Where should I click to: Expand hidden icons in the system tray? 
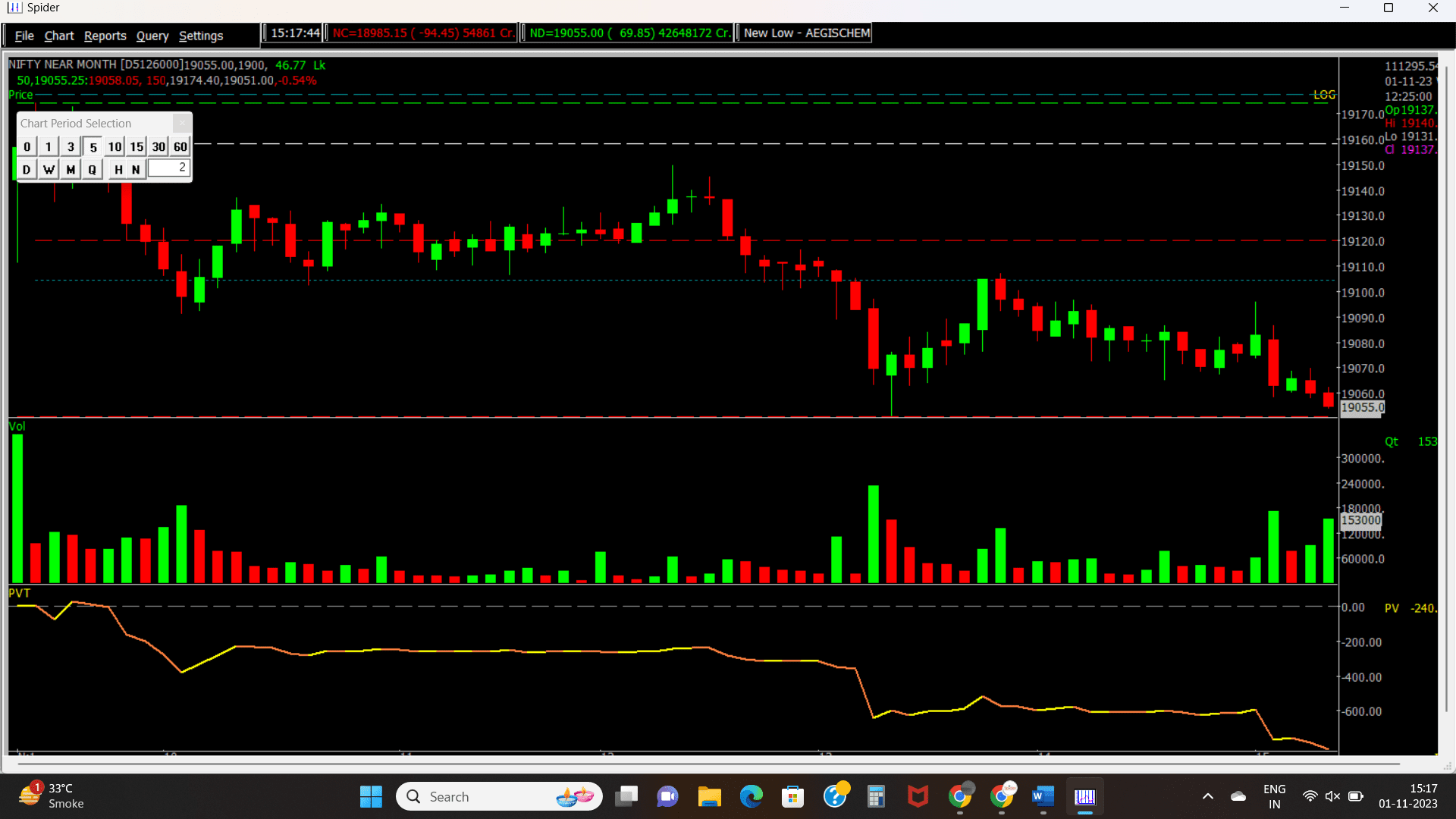point(1207,796)
